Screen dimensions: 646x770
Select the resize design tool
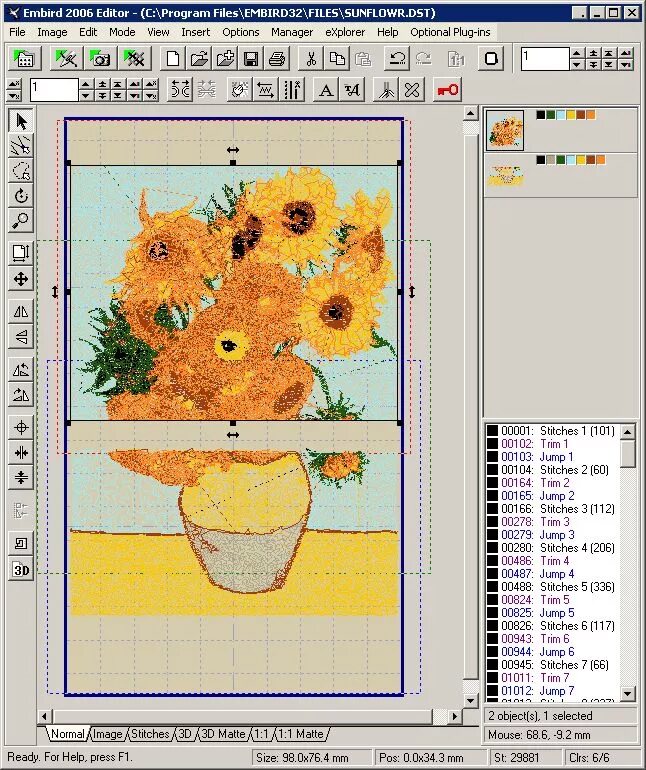(x=21, y=253)
